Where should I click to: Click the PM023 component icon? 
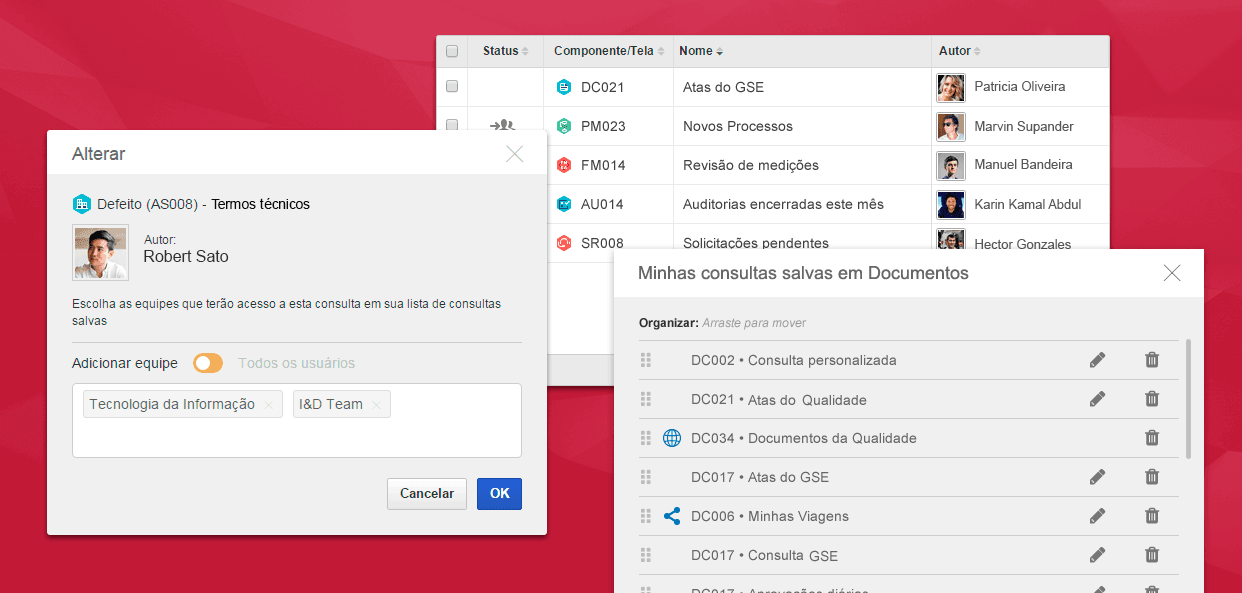point(564,126)
